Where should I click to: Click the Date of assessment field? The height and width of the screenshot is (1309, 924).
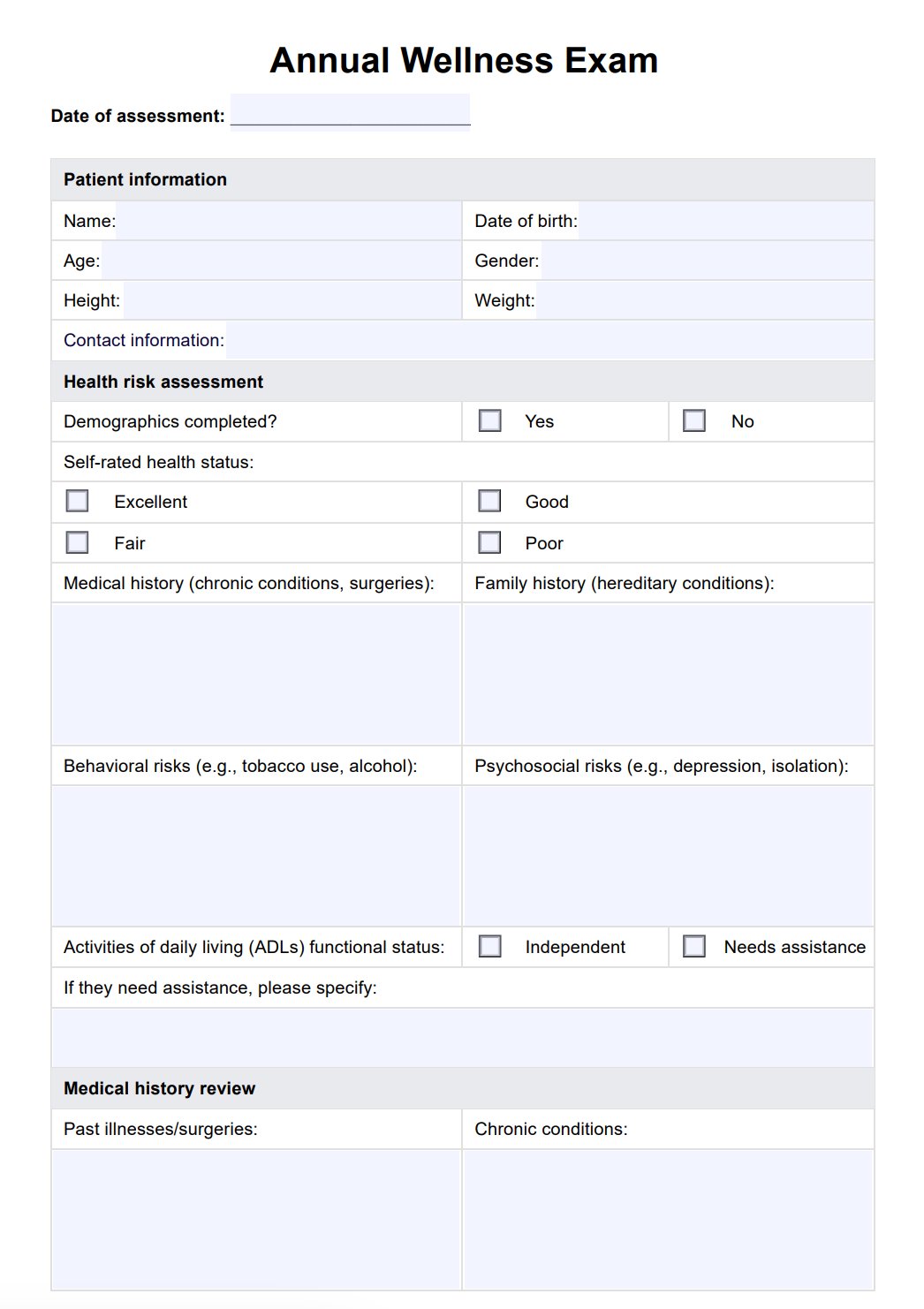[x=350, y=110]
